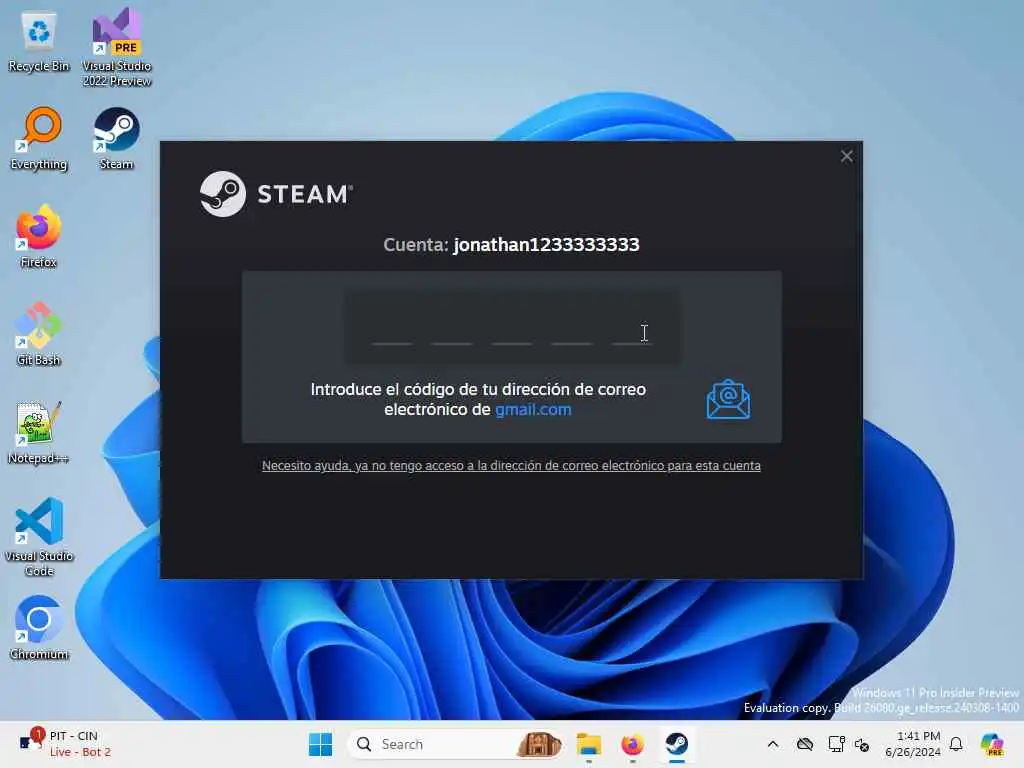Screen dimensions: 1024x768
Task: Open the Copilot Preview icon
Action: tap(992, 744)
